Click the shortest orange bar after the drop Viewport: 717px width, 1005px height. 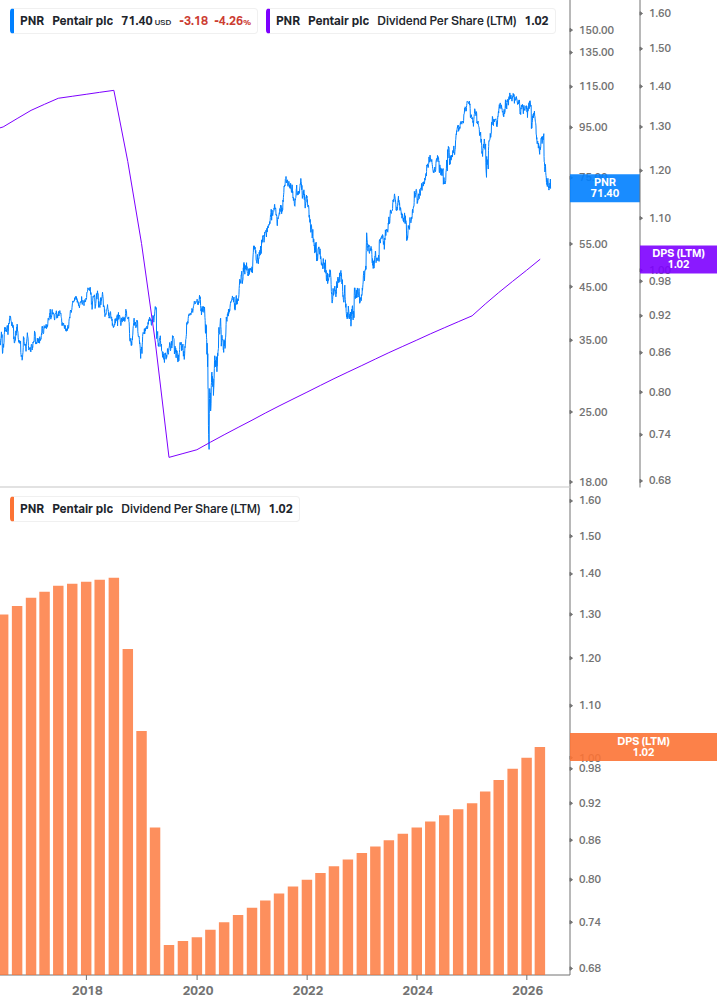[x=169, y=959]
